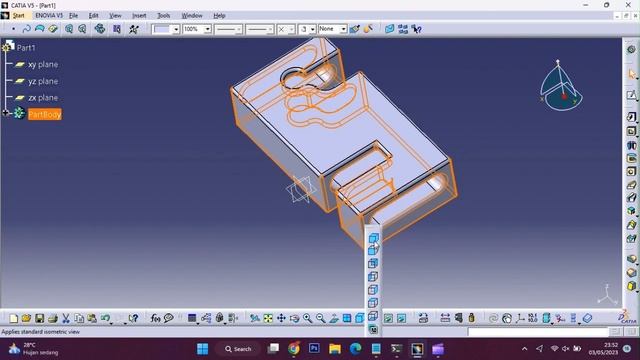Open the Tools menu
Viewport: 640px width, 360px height.
(163, 16)
